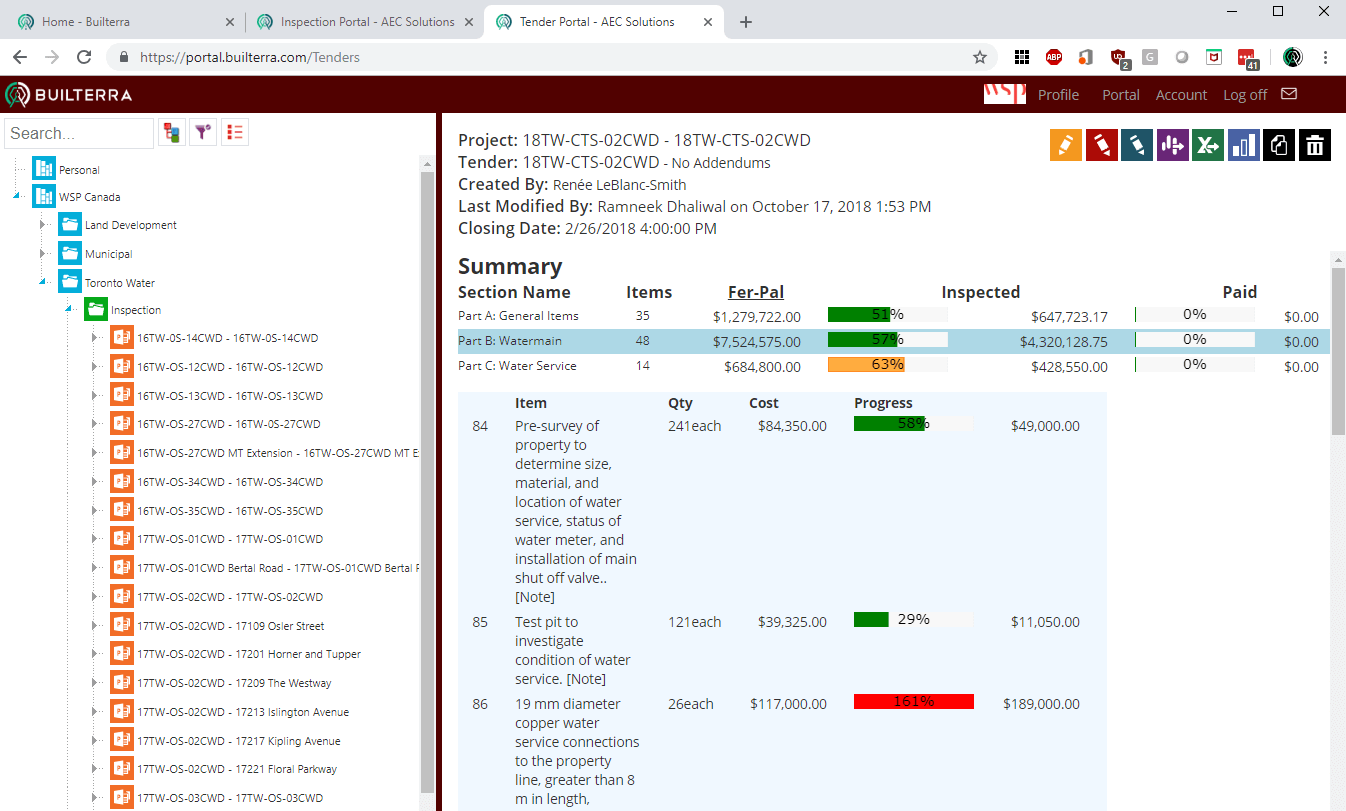
Task: Click item 84 cost $84,350.00
Action: click(792, 426)
